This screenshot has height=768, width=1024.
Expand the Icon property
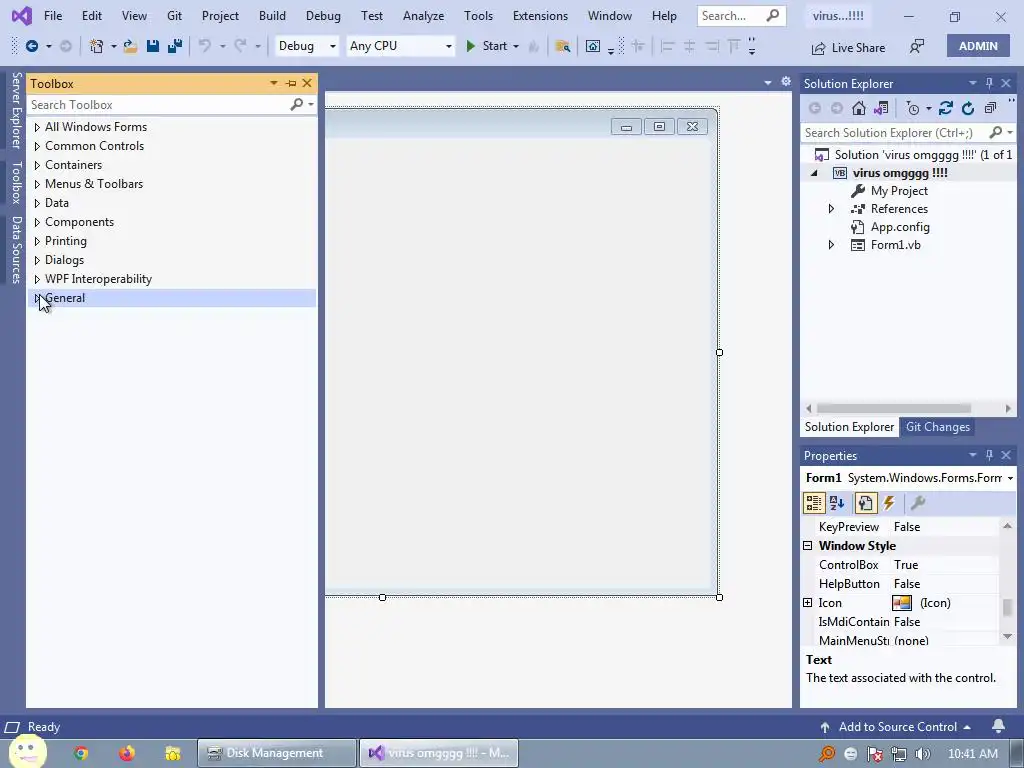(808, 603)
